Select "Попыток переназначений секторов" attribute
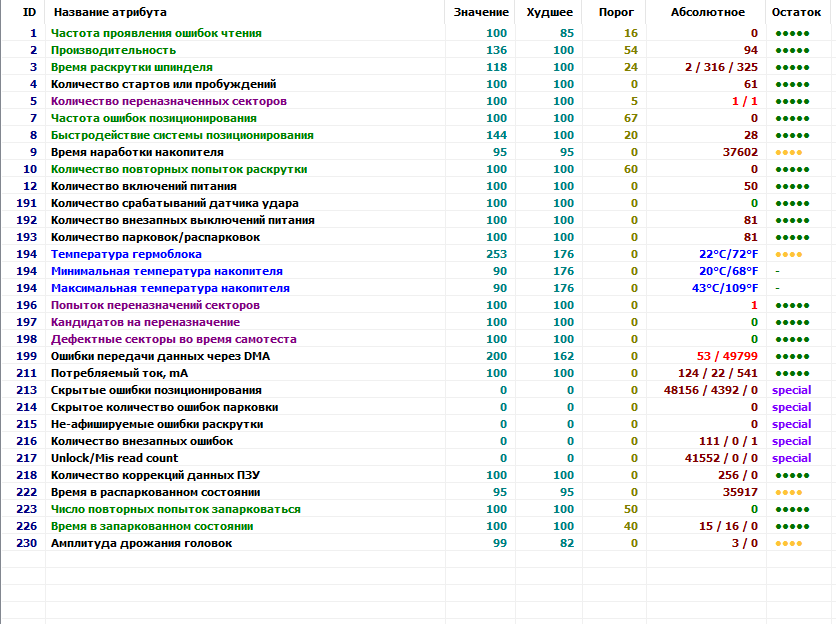Image resolution: width=836 pixels, height=624 pixels. click(155, 305)
